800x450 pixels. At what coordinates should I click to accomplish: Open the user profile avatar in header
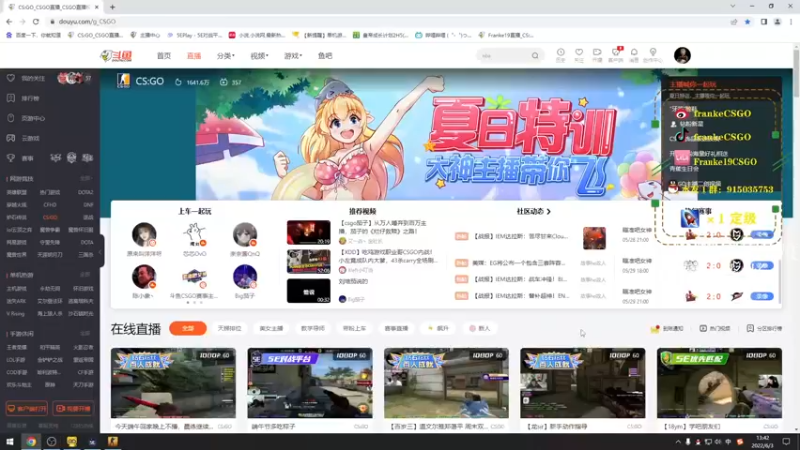tap(682, 55)
